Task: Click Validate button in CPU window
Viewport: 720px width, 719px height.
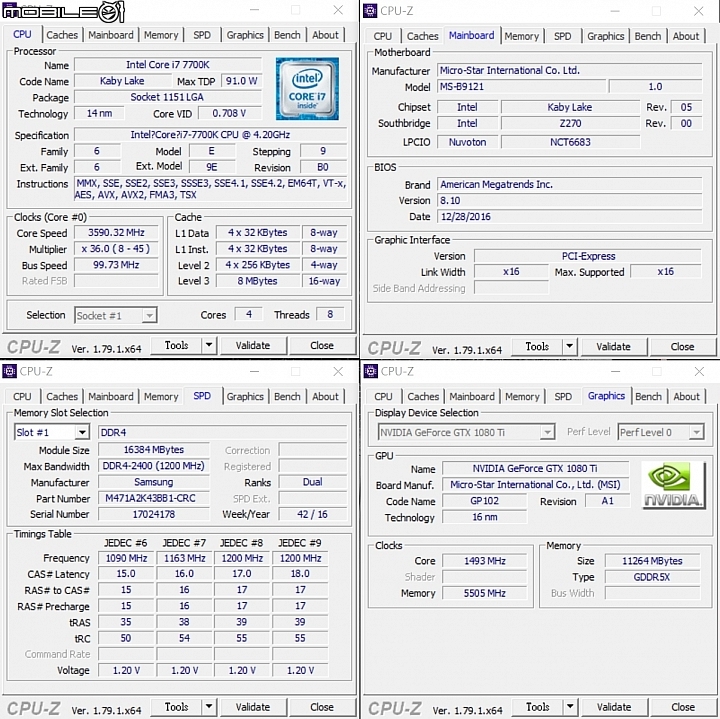Action: 253,345
